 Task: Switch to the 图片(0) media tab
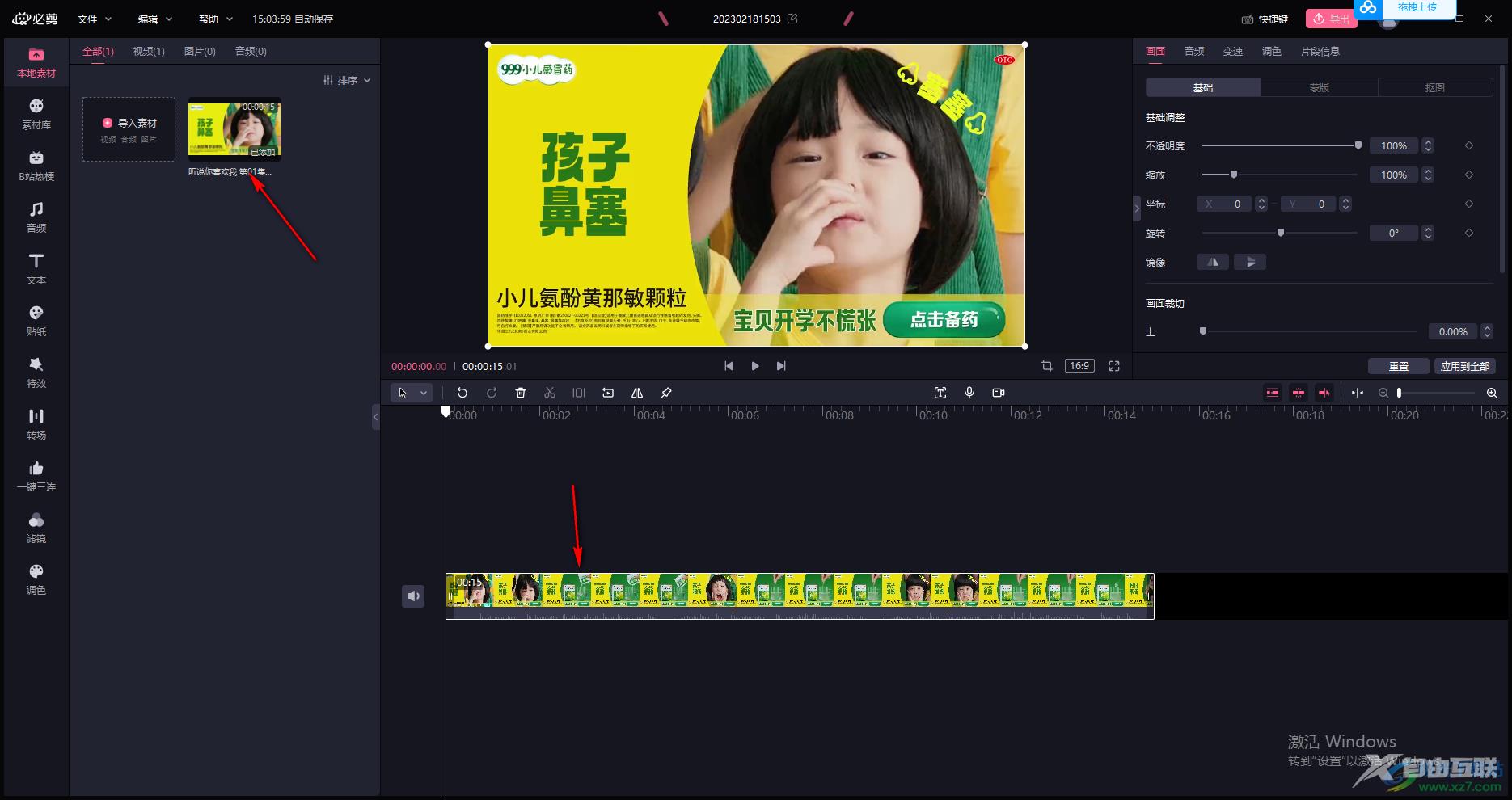(x=200, y=51)
